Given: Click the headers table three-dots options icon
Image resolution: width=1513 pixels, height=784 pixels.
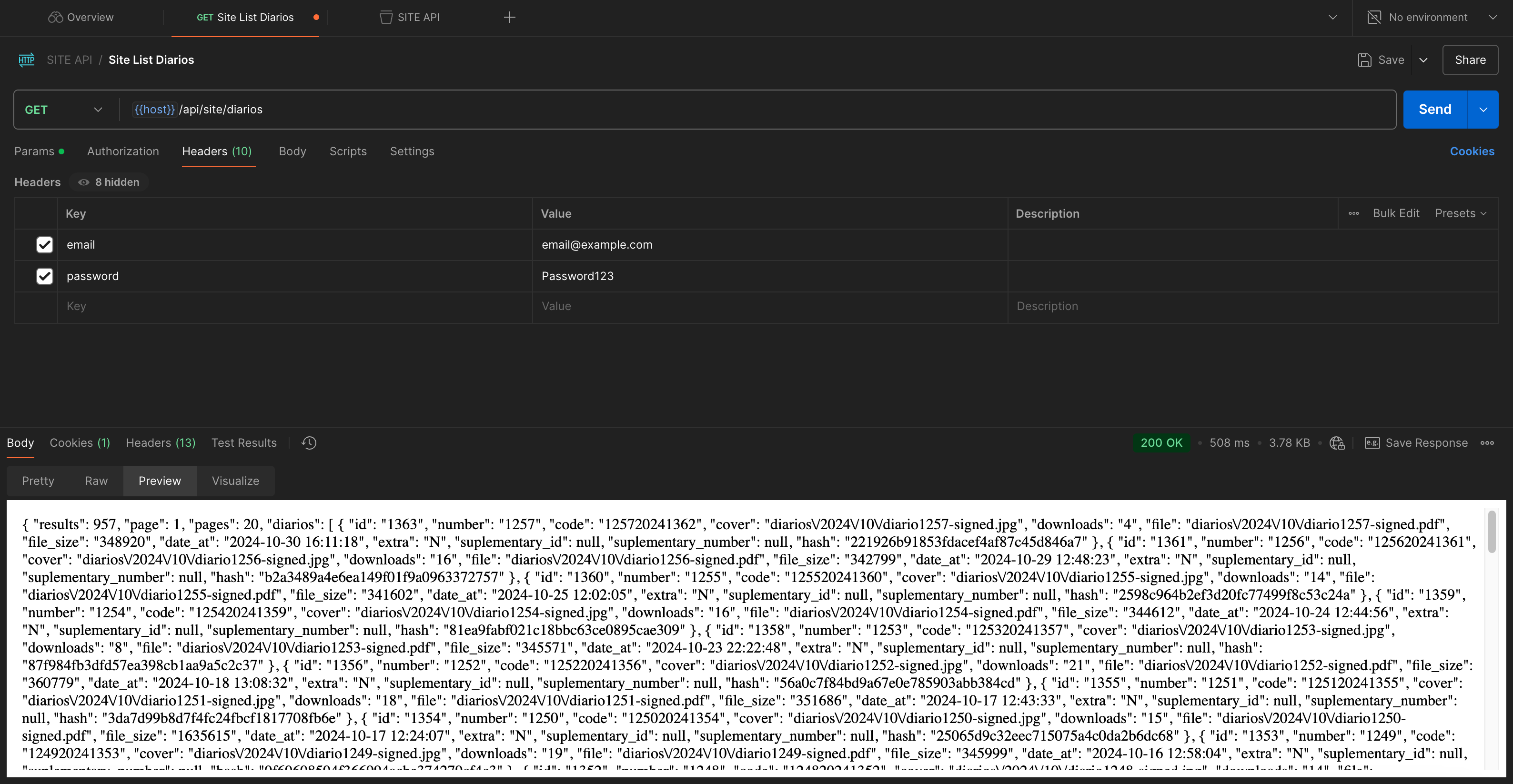Looking at the screenshot, I should (x=1353, y=214).
